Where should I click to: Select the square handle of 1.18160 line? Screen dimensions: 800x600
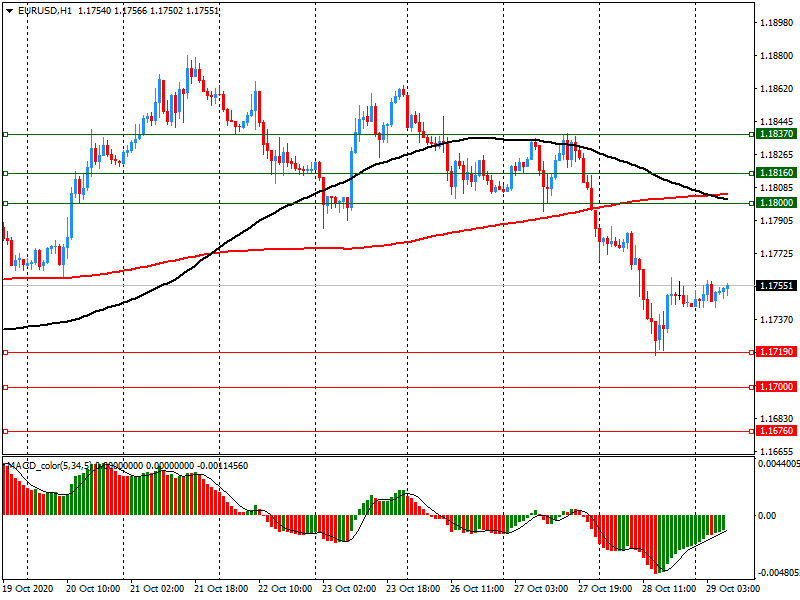6,173
